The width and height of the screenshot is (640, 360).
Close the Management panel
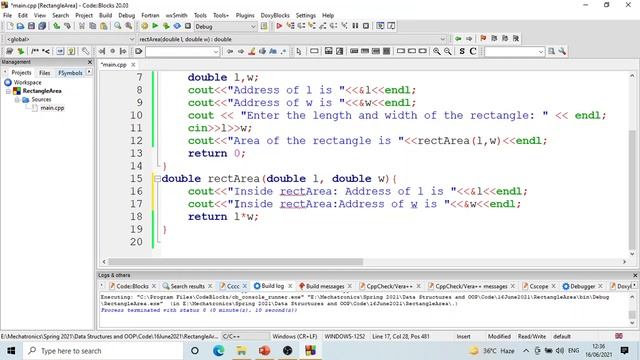(90, 62)
